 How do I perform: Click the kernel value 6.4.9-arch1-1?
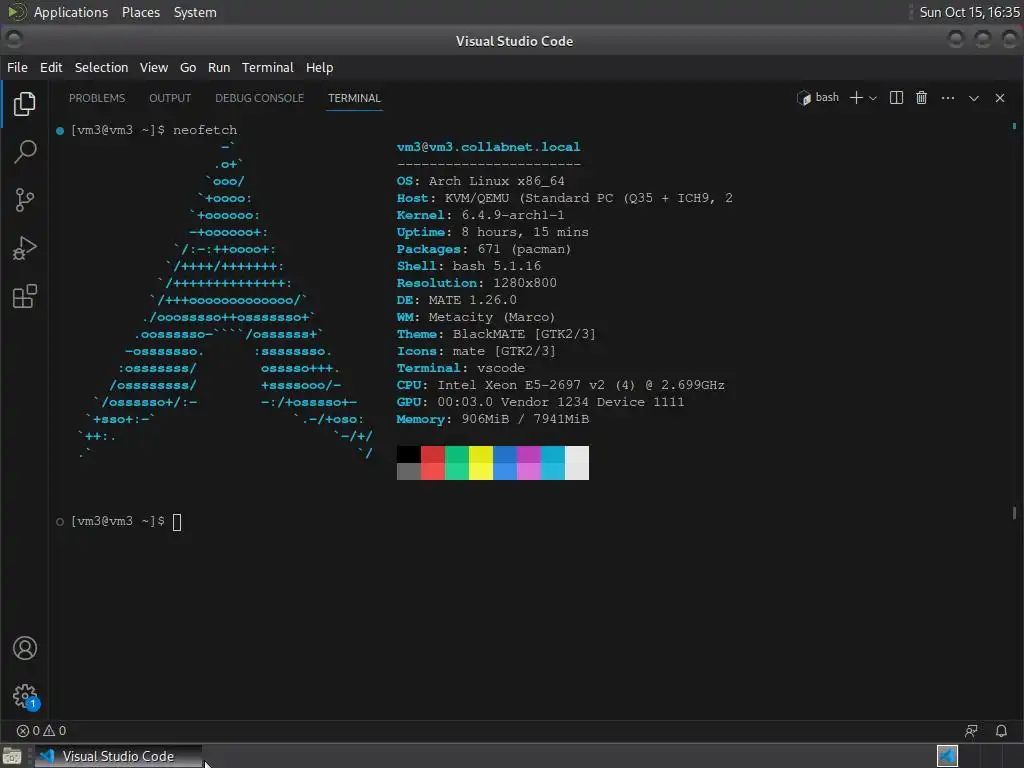tap(513, 215)
